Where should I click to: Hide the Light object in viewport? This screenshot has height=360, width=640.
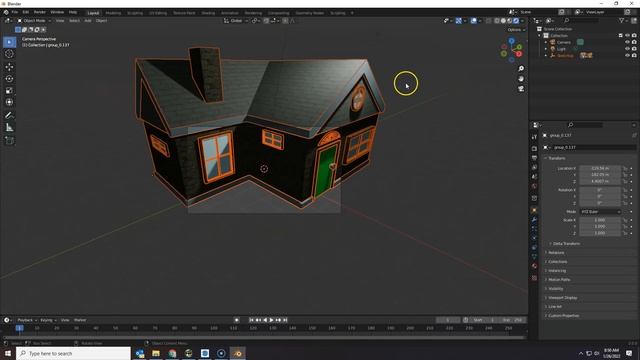[x=627, y=49]
